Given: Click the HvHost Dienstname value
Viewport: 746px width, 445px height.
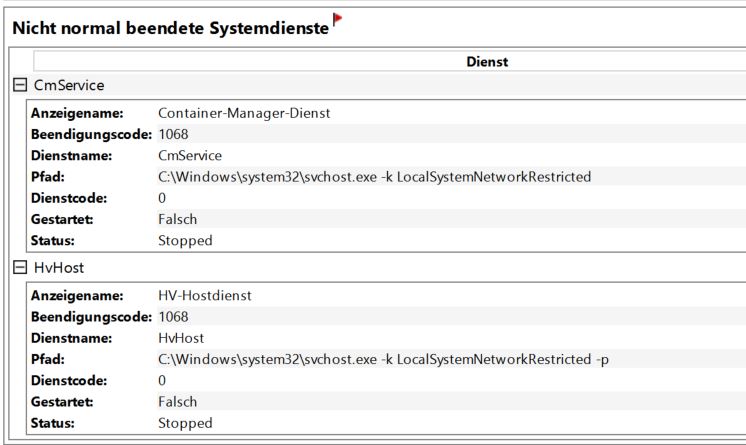Looking at the screenshot, I should (181, 338).
